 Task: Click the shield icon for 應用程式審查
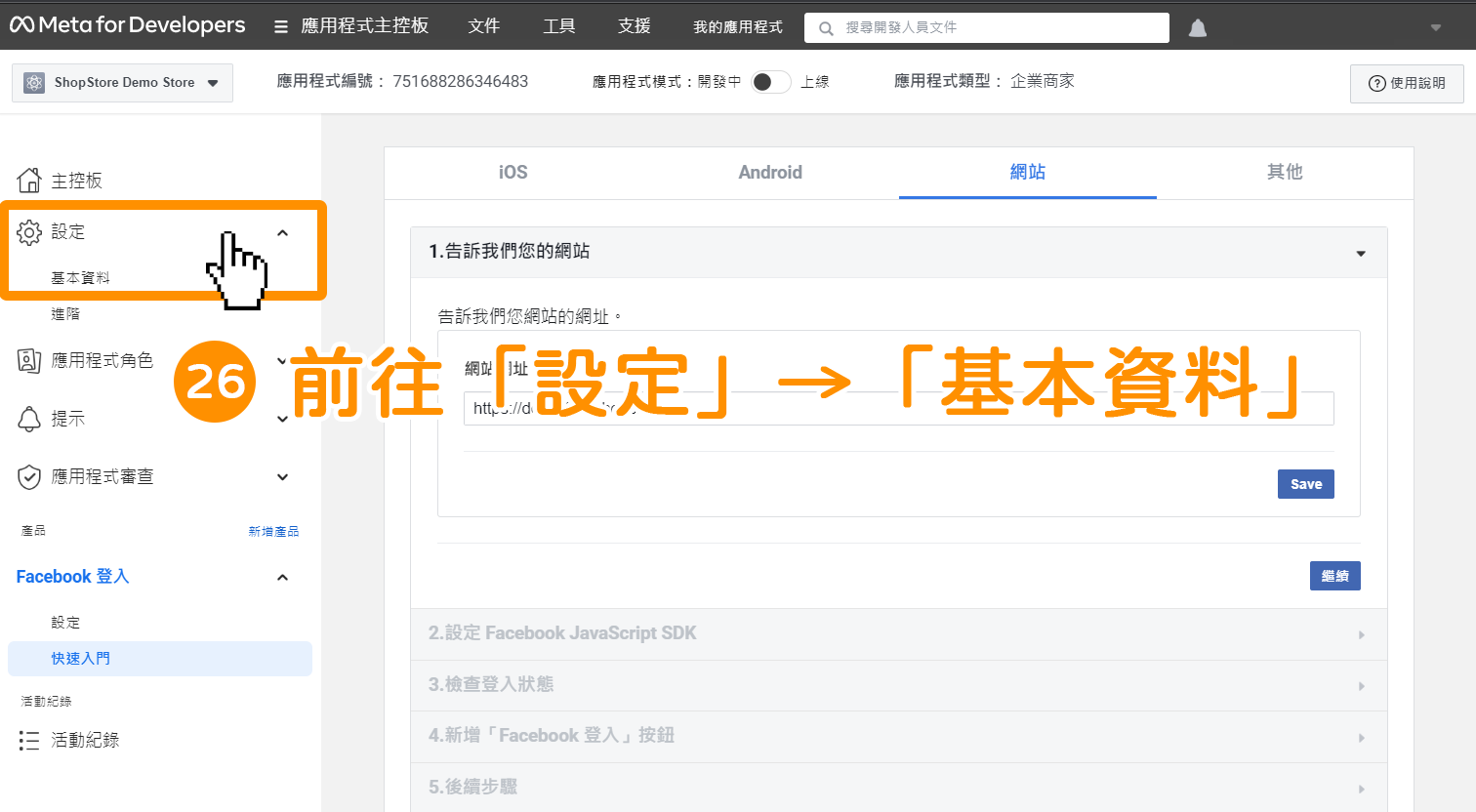coord(29,477)
